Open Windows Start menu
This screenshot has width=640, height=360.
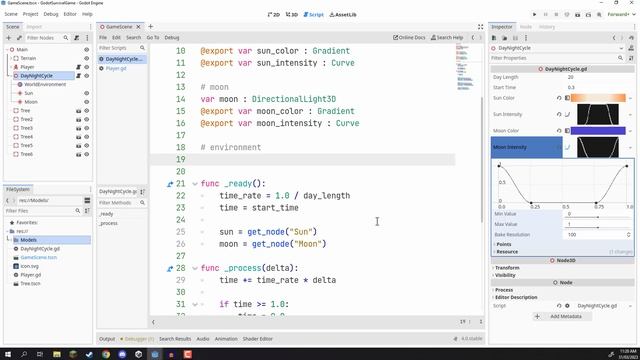point(8,354)
